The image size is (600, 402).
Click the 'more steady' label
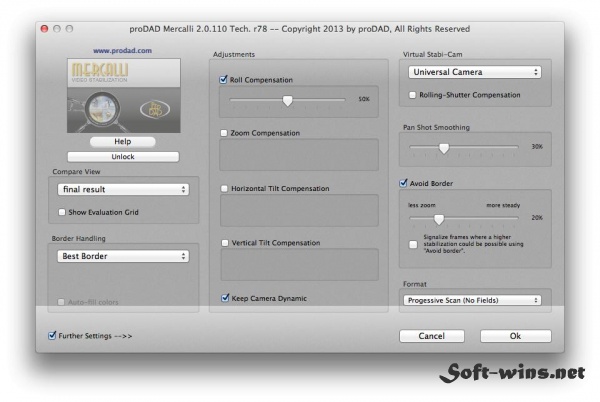503,205
